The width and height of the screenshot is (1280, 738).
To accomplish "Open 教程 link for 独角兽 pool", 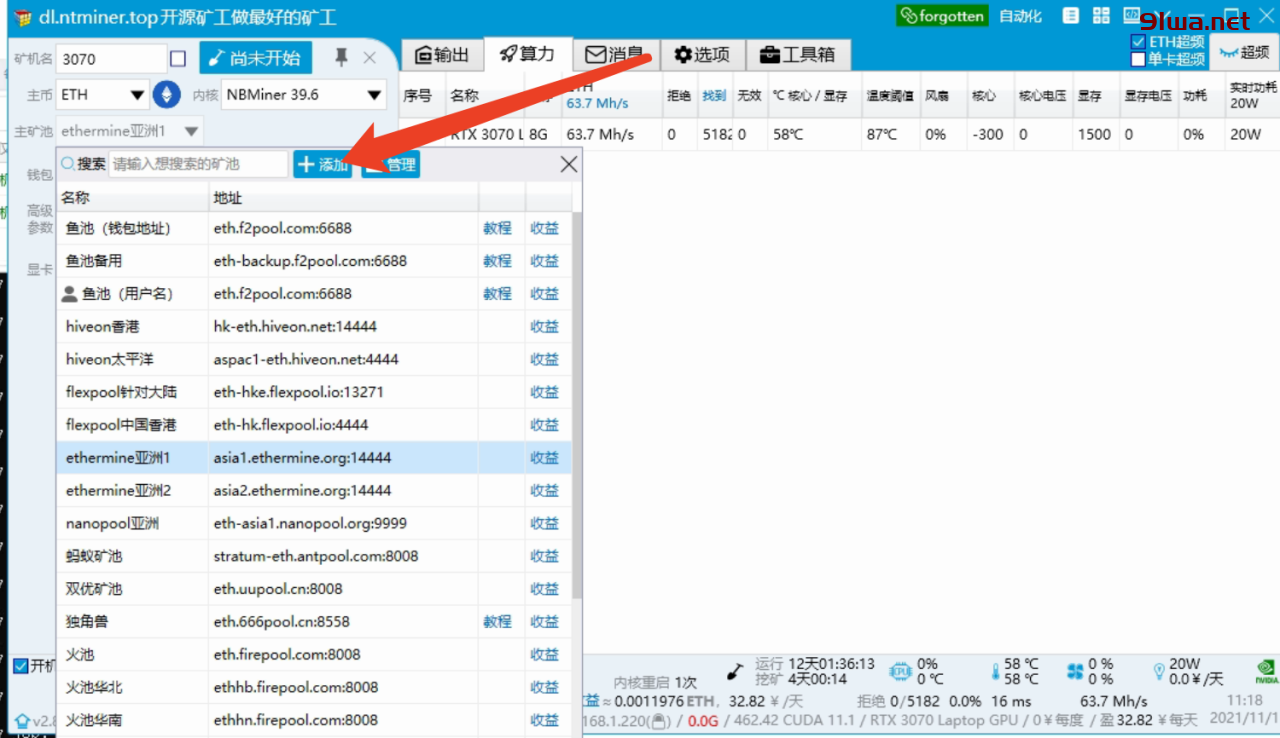I will point(497,622).
